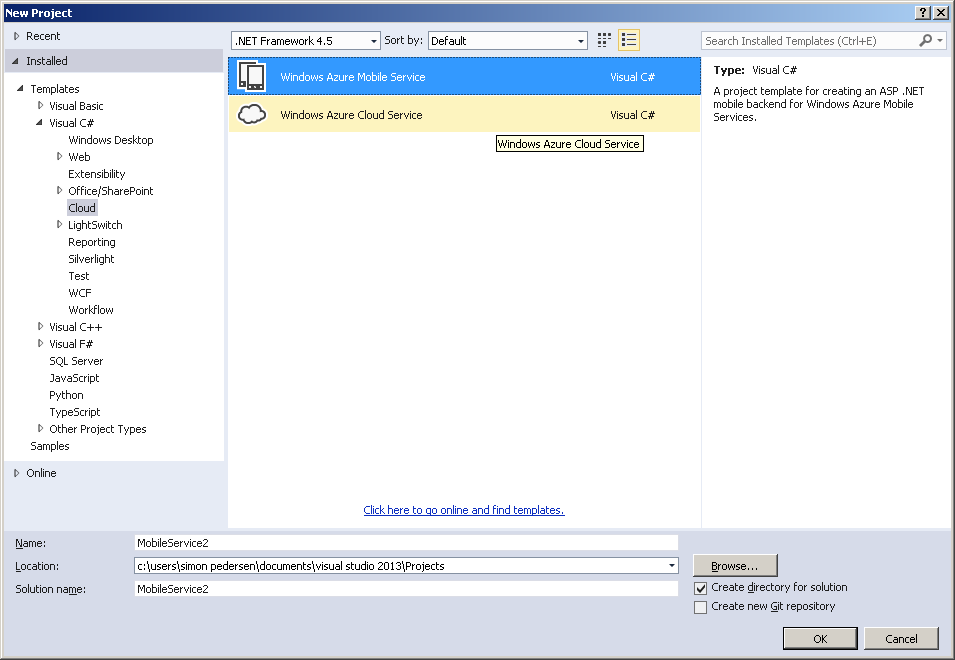Collapse the Visual C# tree node
This screenshot has width=955, height=660.
pos(41,123)
